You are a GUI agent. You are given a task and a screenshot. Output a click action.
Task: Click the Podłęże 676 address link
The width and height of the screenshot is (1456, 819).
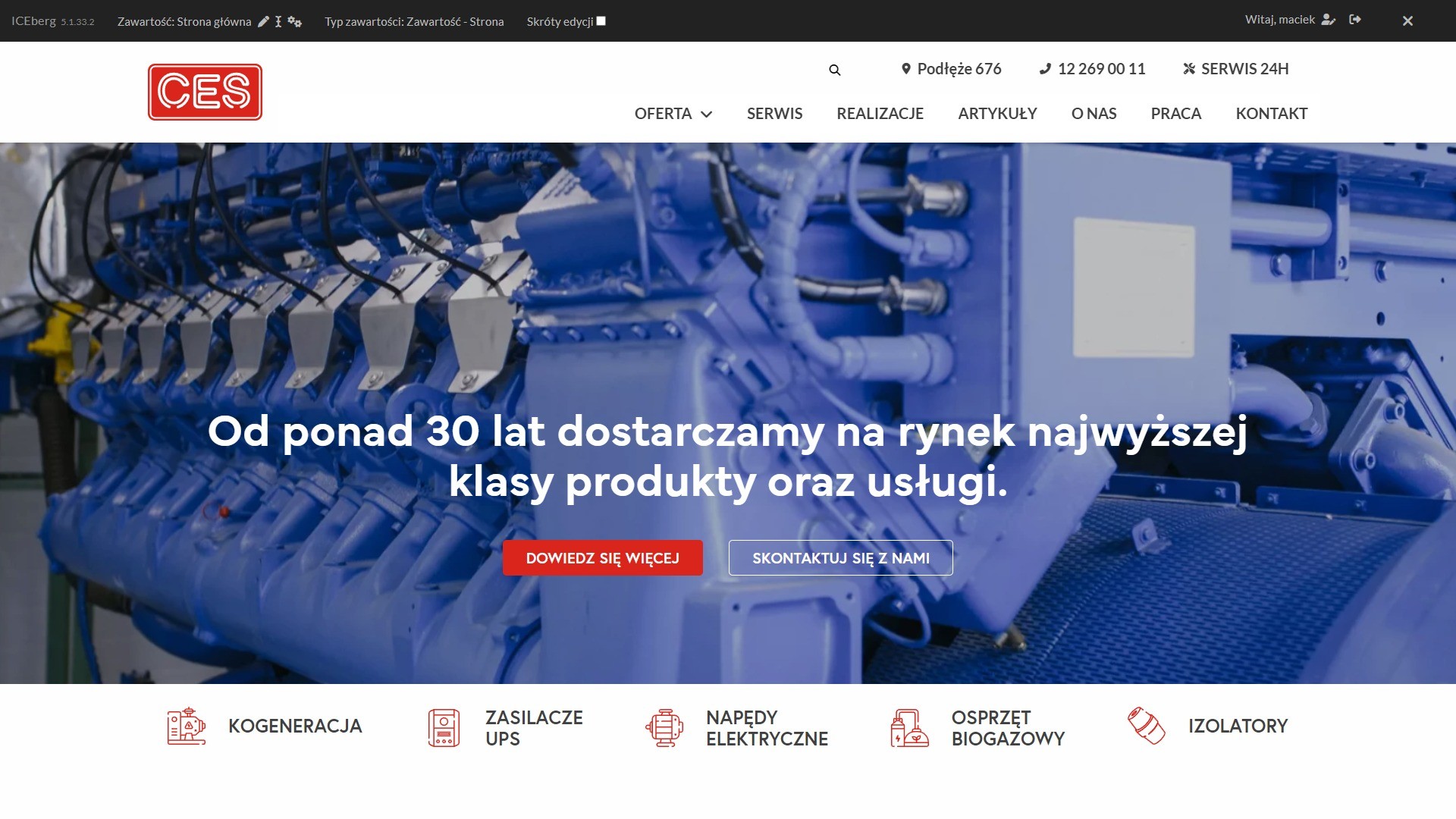[x=951, y=69]
